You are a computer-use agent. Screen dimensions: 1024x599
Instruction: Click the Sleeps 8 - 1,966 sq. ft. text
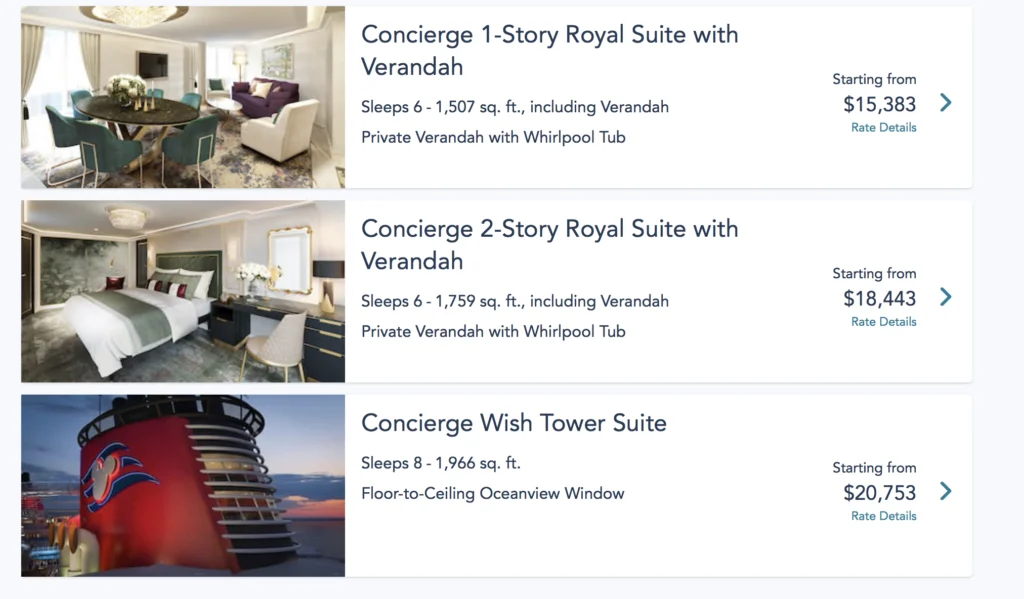(x=440, y=463)
